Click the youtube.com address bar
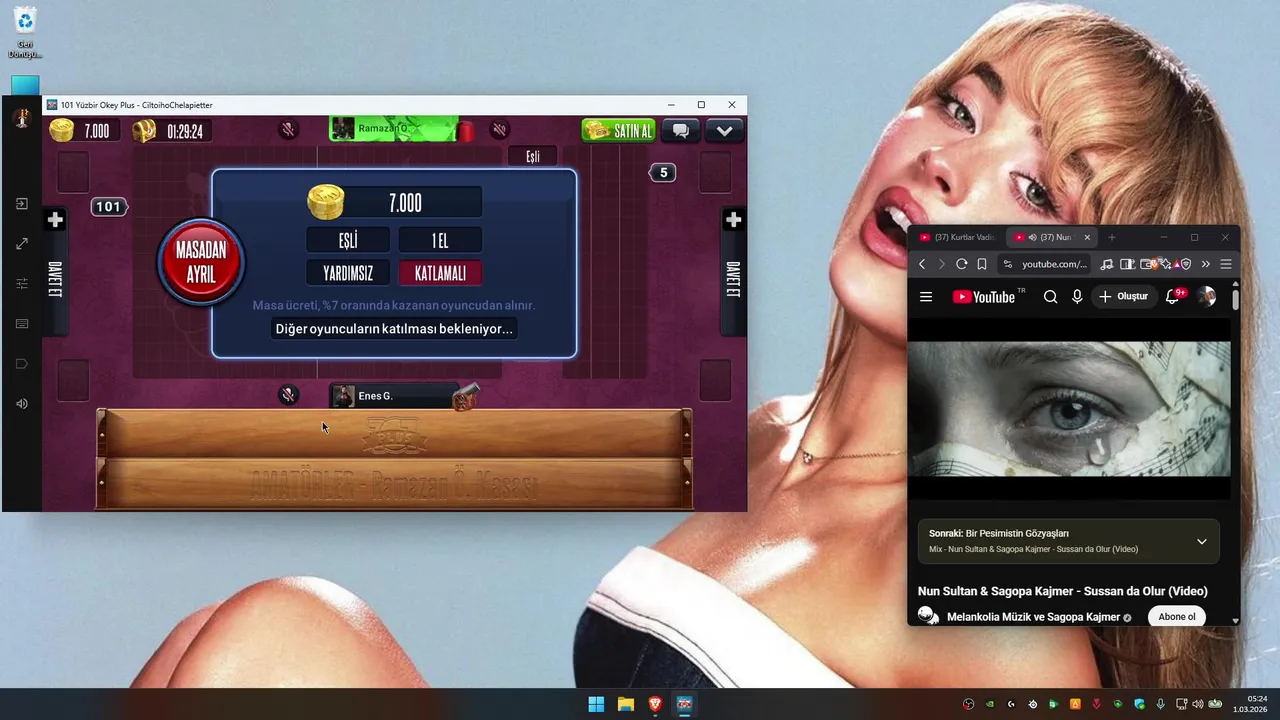 tap(1044, 264)
